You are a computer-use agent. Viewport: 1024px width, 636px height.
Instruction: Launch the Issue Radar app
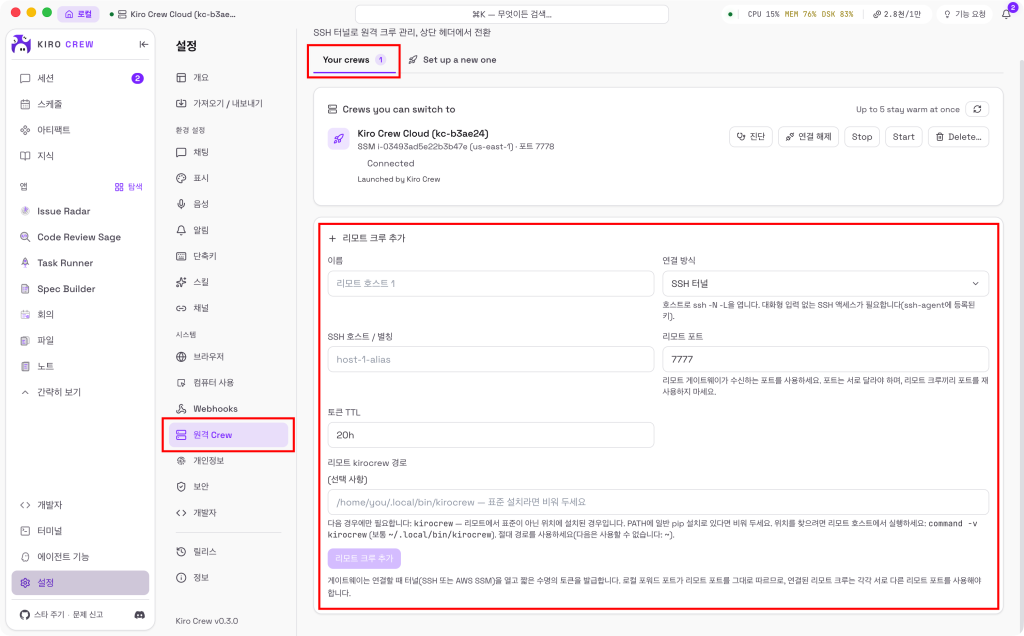point(80,211)
